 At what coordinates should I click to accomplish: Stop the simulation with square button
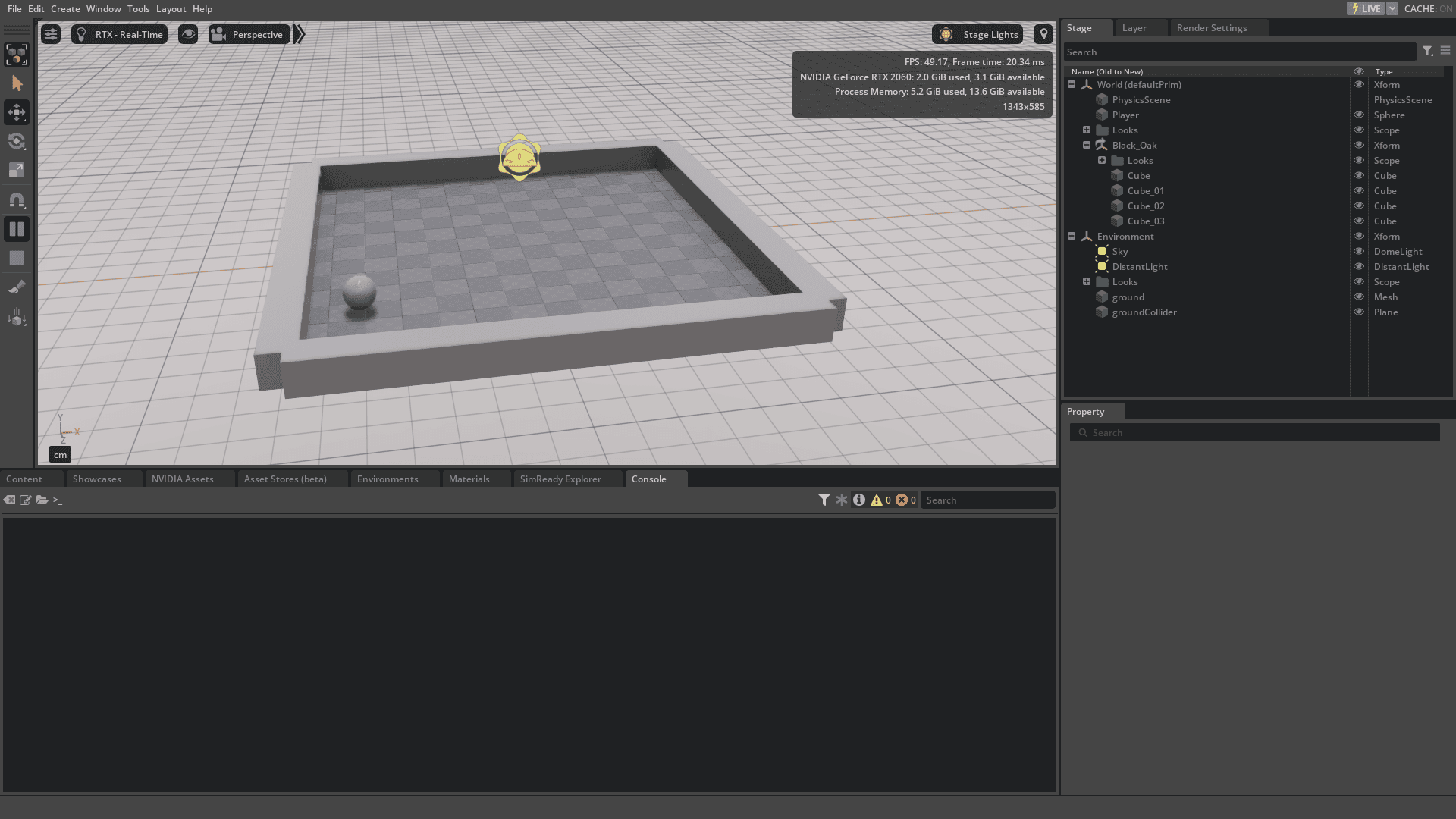(x=17, y=258)
